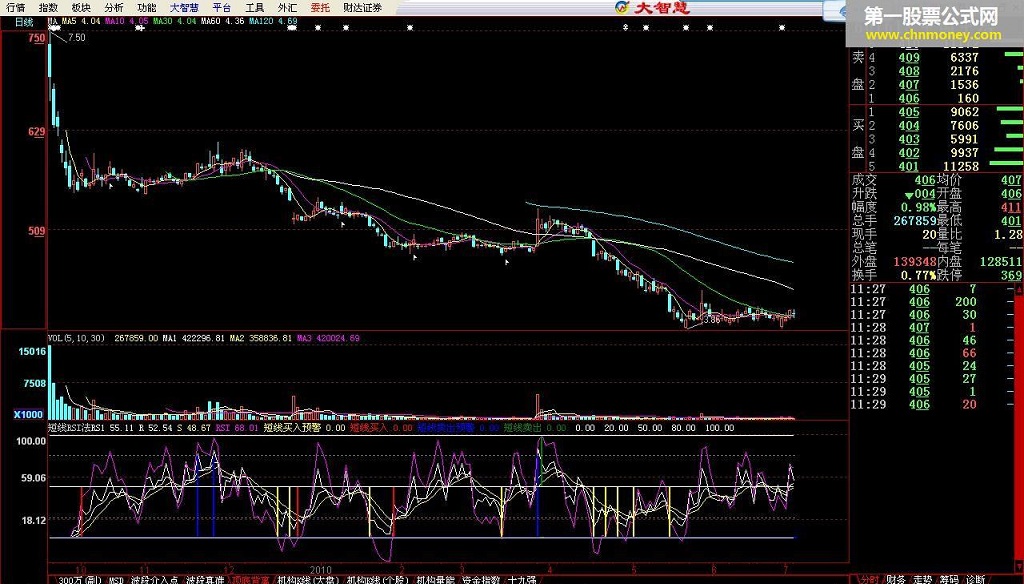Screen dimensions: 1024x584
Task: Click the 换手 value 0.77%
Action: coord(919,275)
